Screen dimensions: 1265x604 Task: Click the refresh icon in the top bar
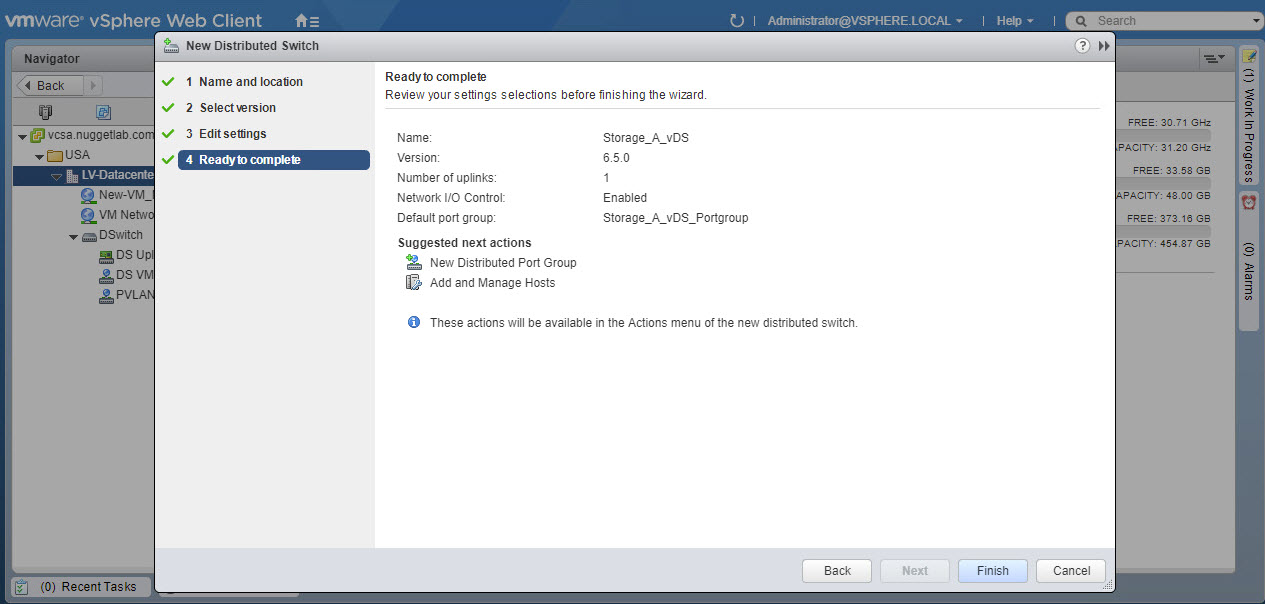tap(737, 21)
